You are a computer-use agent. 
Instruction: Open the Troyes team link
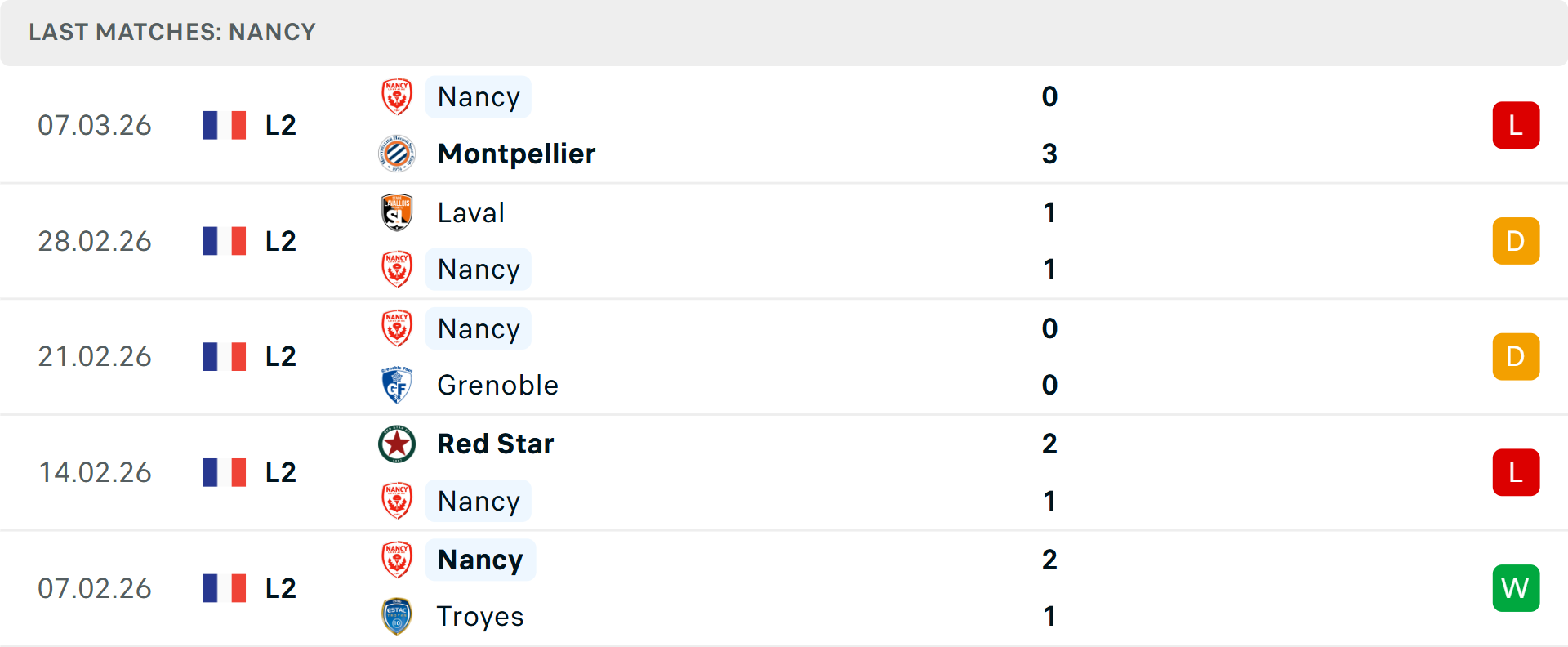(480, 616)
